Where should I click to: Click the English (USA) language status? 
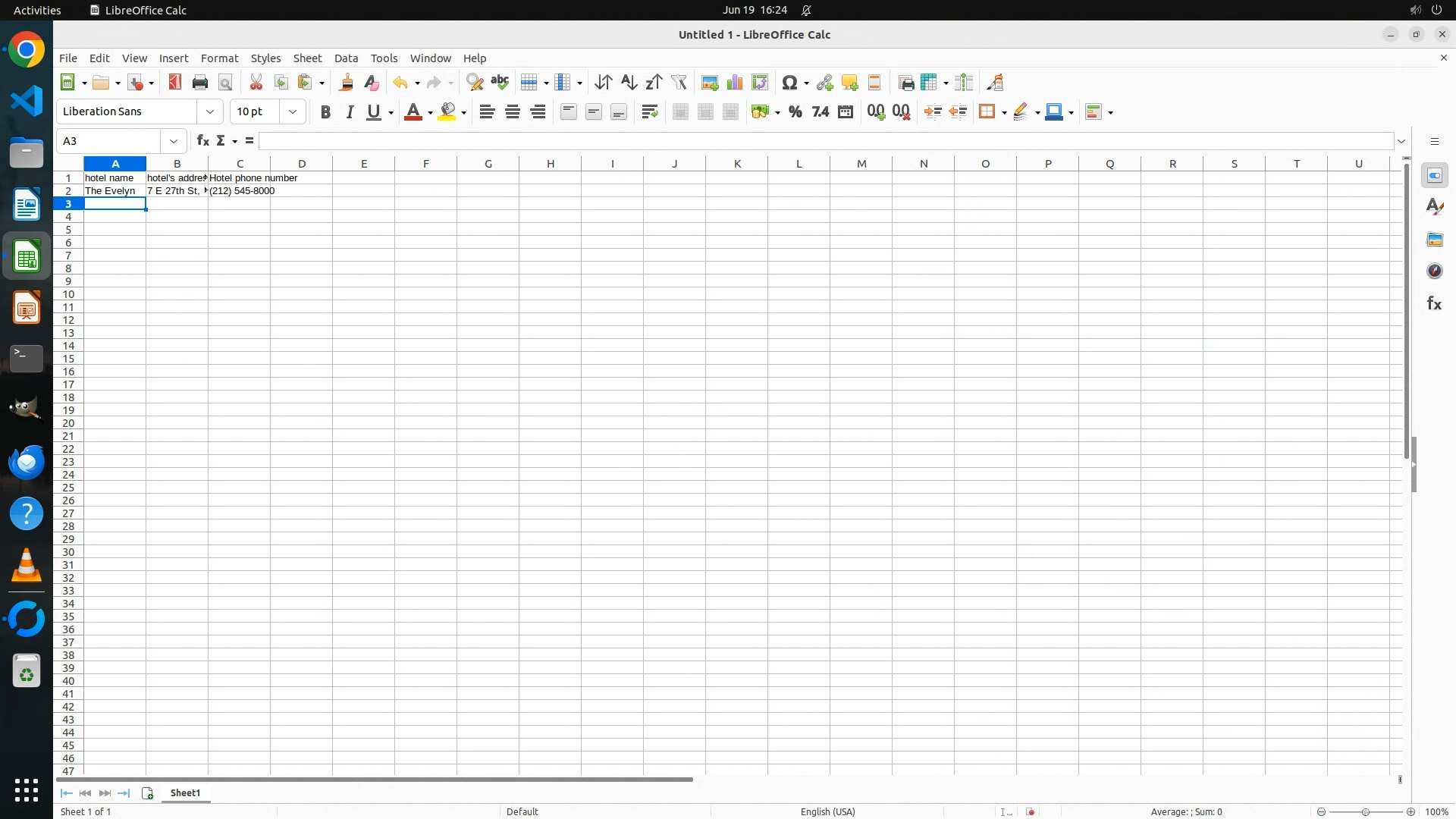tap(827, 811)
